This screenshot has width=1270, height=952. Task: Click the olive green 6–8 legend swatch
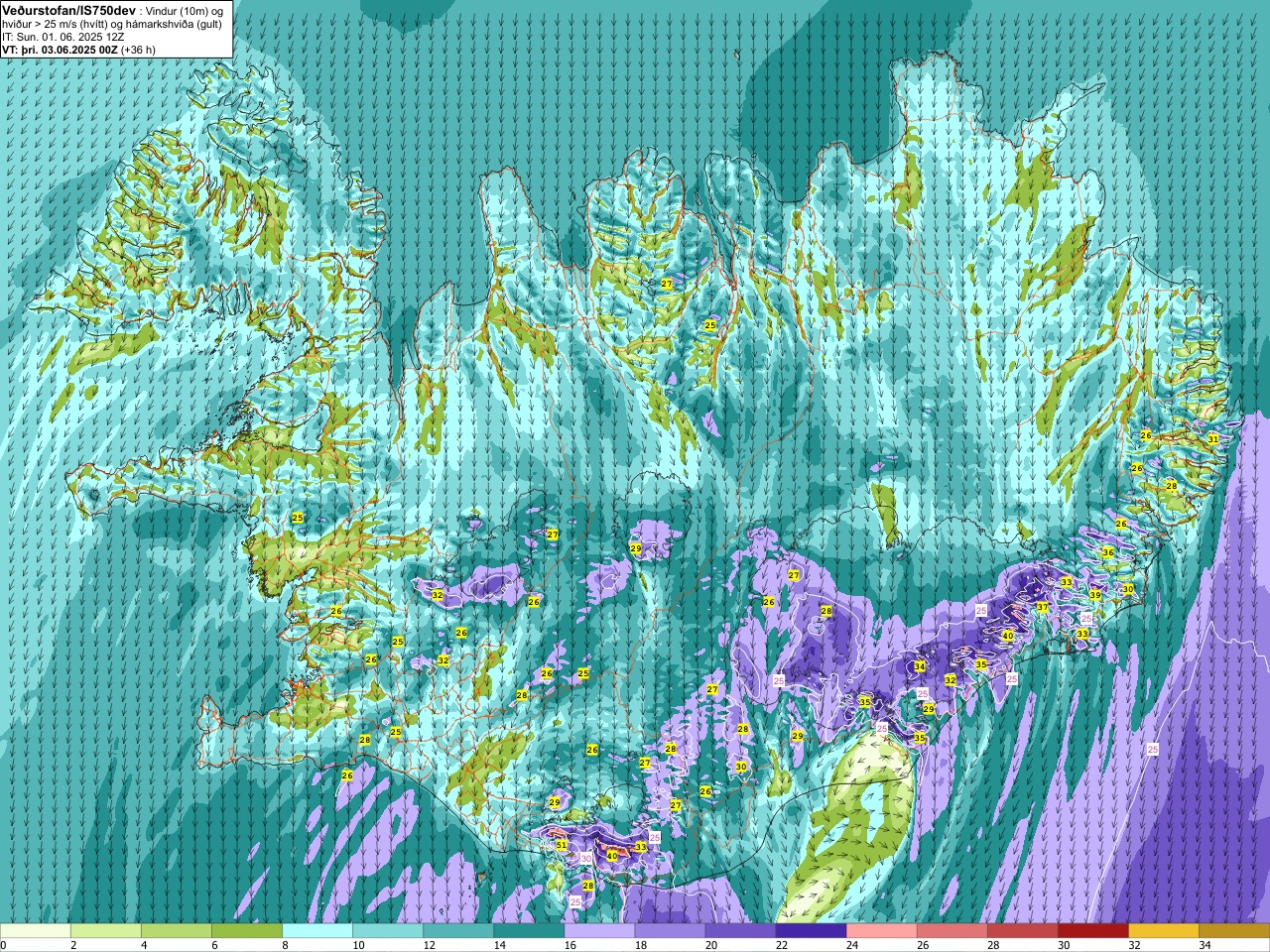tap(247, 931)
